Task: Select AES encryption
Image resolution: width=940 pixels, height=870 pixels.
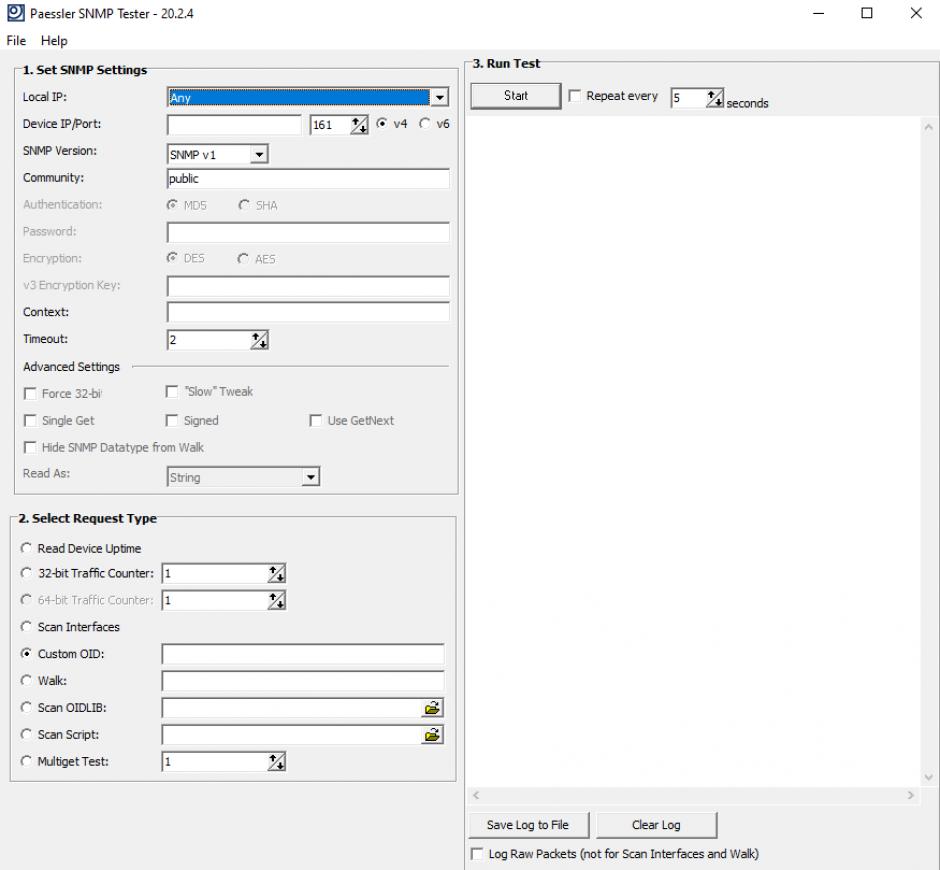Action: (x=243, y=258)
